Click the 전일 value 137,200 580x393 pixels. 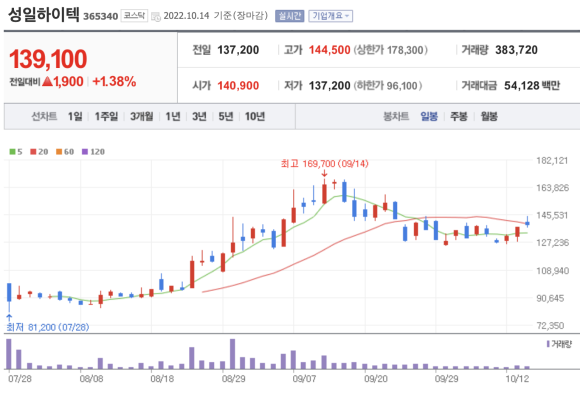click(238, 50)
